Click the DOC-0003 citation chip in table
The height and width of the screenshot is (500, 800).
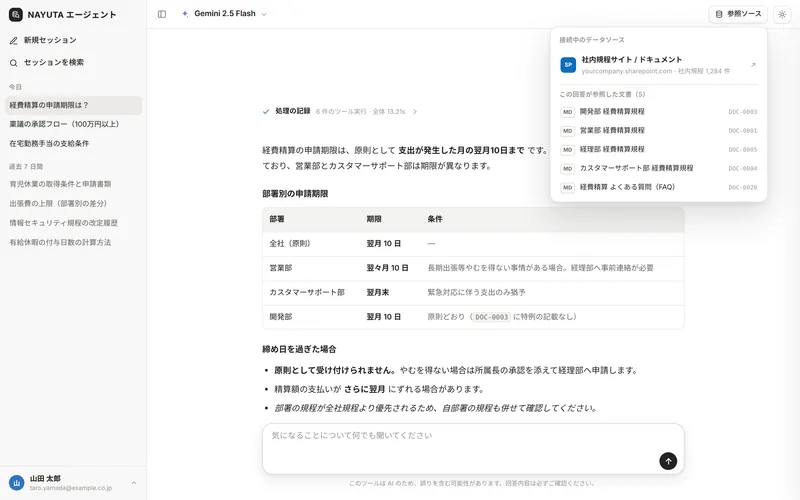point(491,317)
